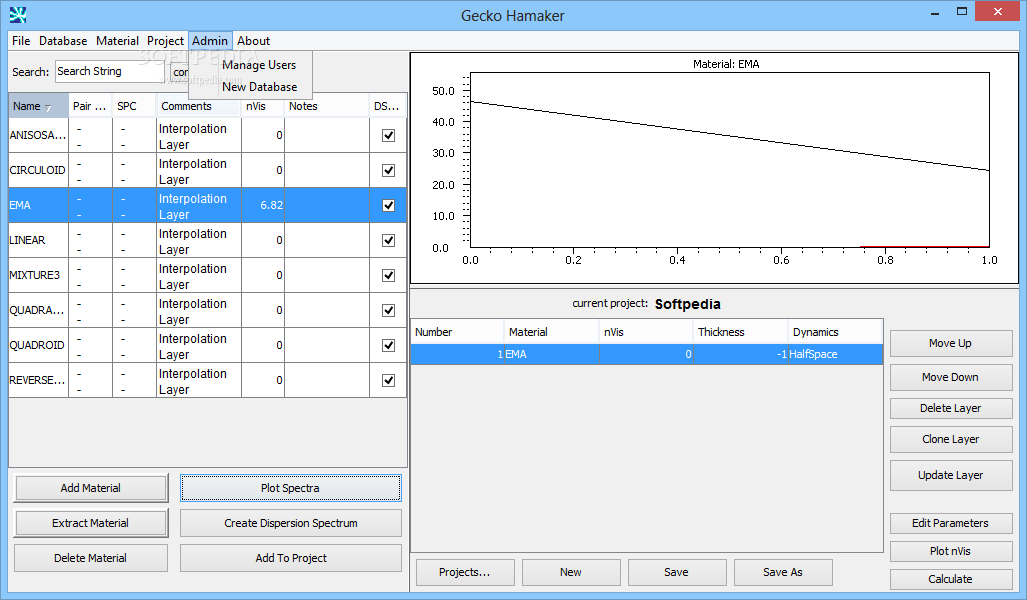Image resolution: width=1027 pixels, height=600 pixels.
Task: Click the Gecko Hamaker app icon
Action: pos(18,14)
